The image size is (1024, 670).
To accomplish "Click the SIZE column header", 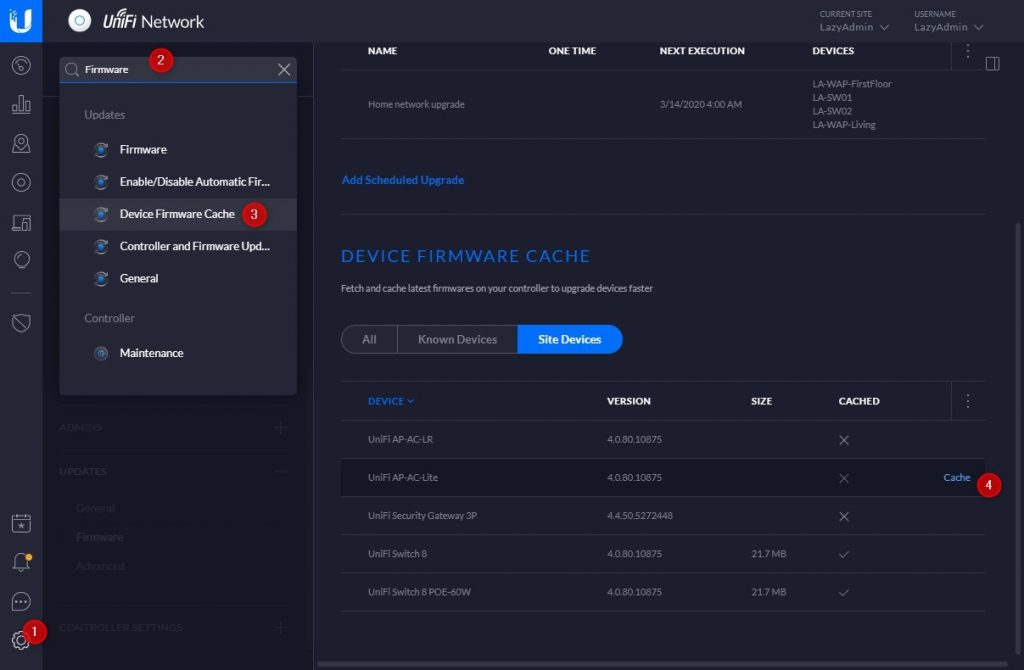I will 761,401.
